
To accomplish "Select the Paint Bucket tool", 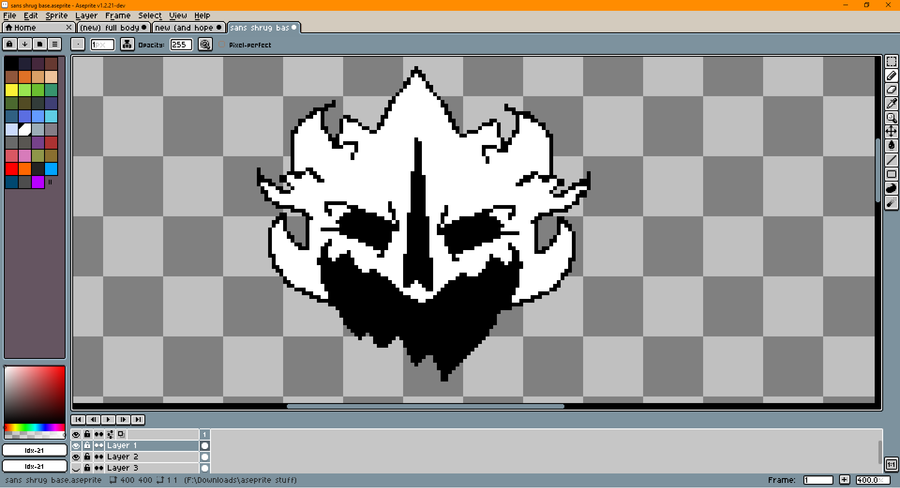I will (891, 146).
